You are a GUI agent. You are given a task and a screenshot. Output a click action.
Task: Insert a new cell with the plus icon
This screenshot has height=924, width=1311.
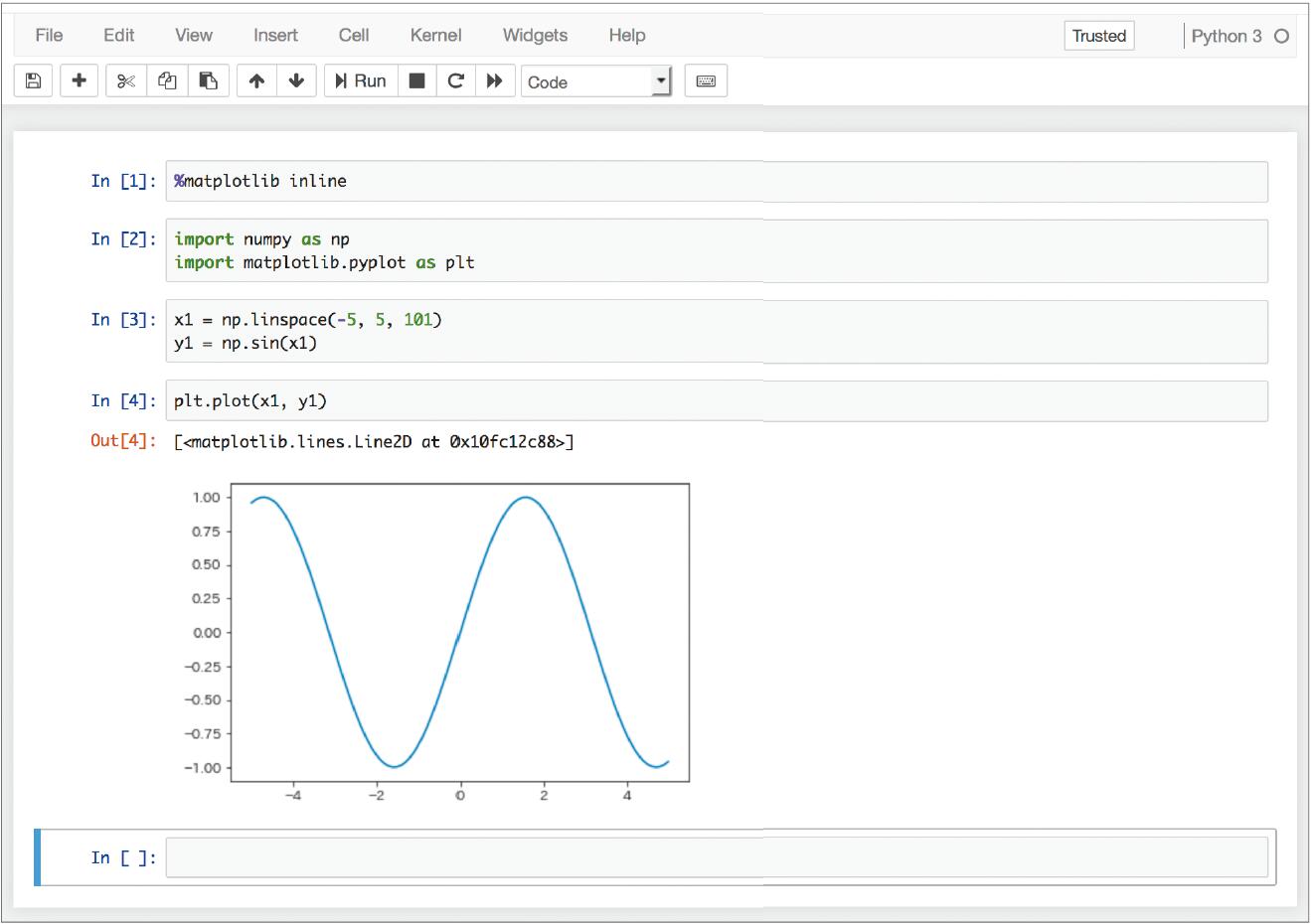click(79, 81)
